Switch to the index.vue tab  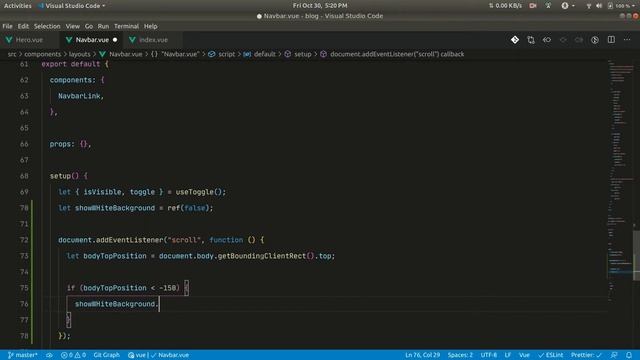pos(153,40)
